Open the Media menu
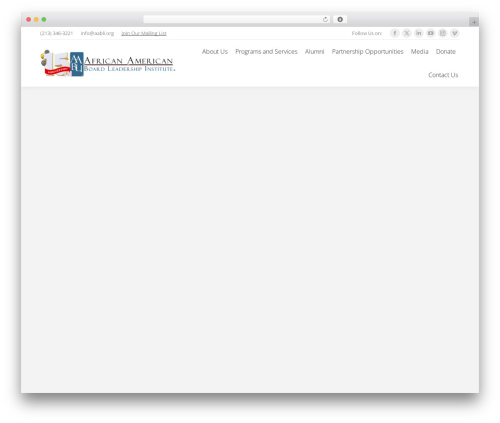The image size is (500, 423). click(x=419, y=52)
